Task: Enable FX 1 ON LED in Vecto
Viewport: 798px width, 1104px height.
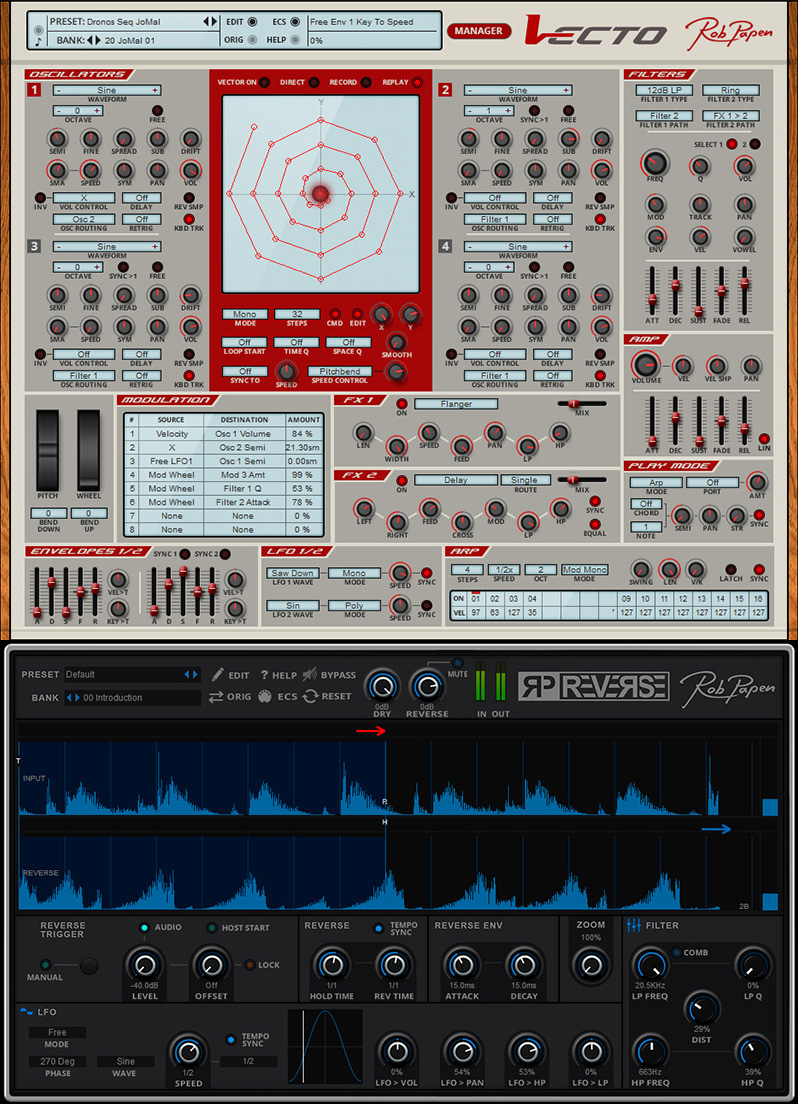Action: coord(401,403)
